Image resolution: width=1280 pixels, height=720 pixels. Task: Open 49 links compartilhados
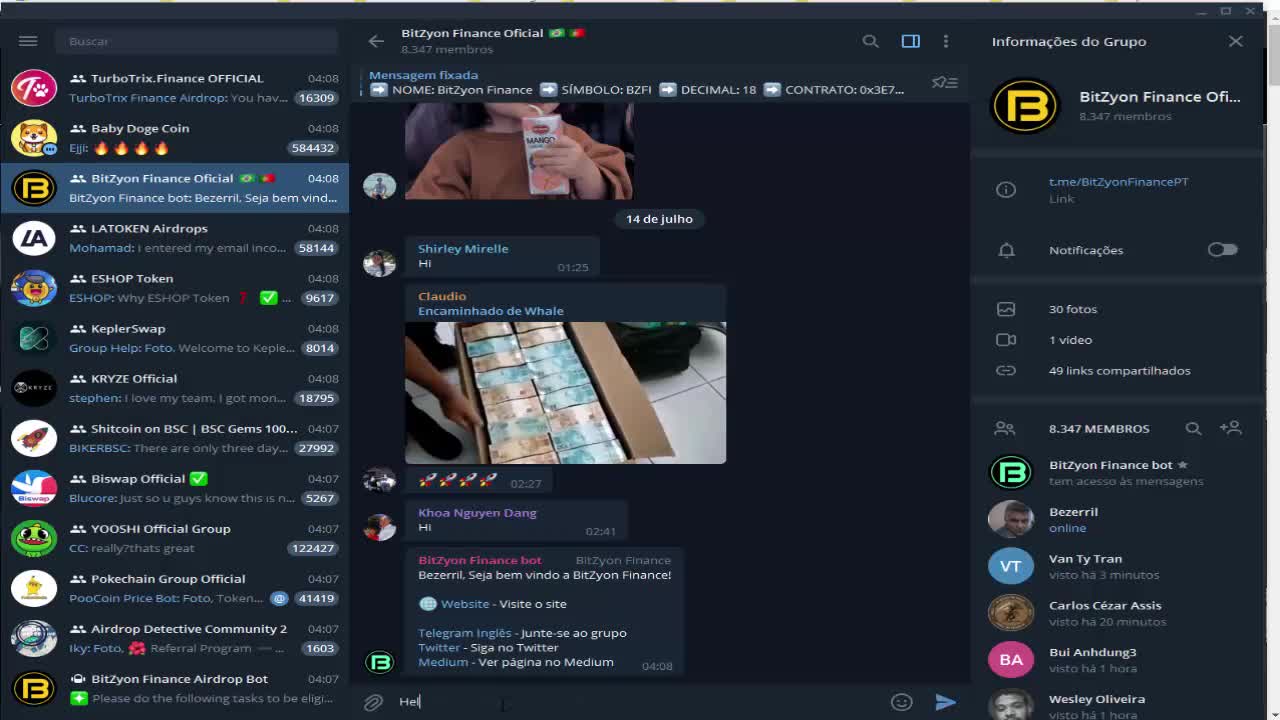point(1118,370)
